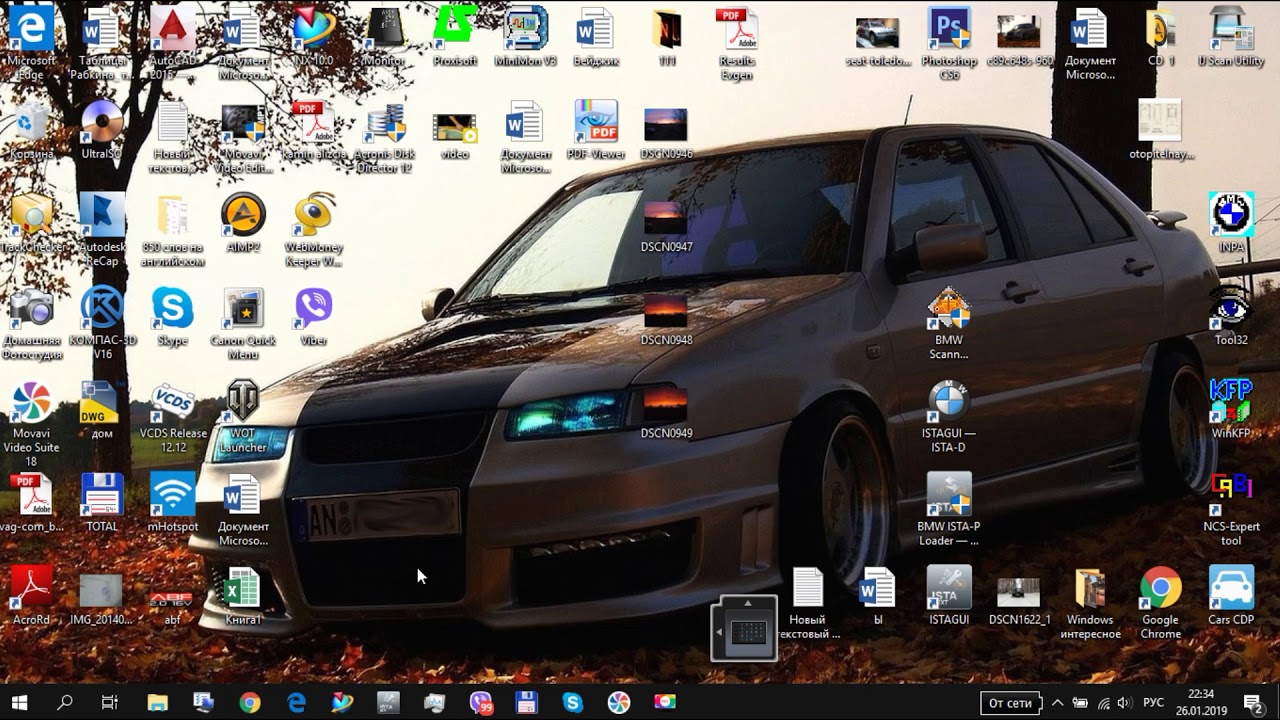Open Task View in the taskbar
This screenshot has height=720, width=1280.
[x=110, y=702]
